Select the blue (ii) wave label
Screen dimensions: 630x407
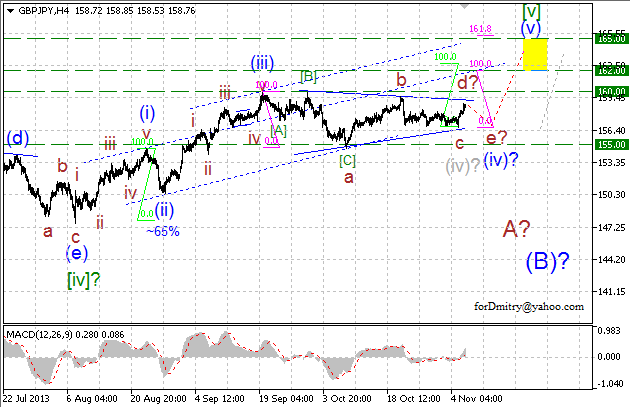tap(164, 210)
